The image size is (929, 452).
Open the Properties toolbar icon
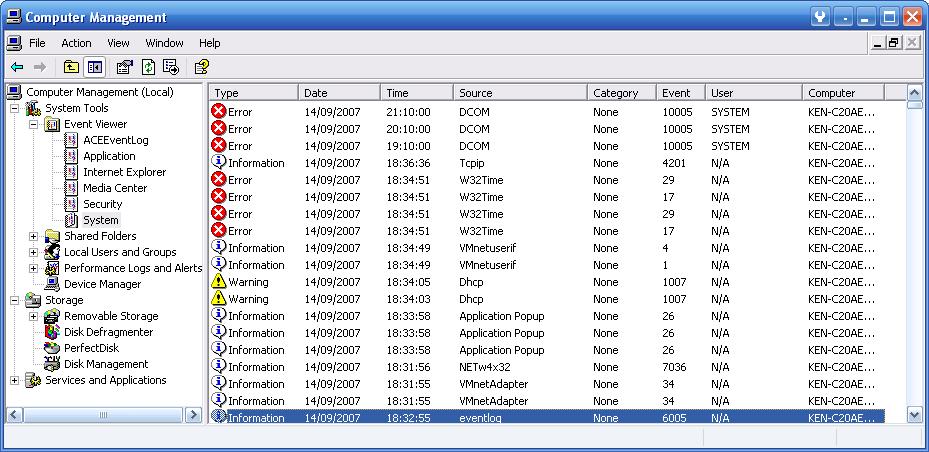tap(124, 67)
